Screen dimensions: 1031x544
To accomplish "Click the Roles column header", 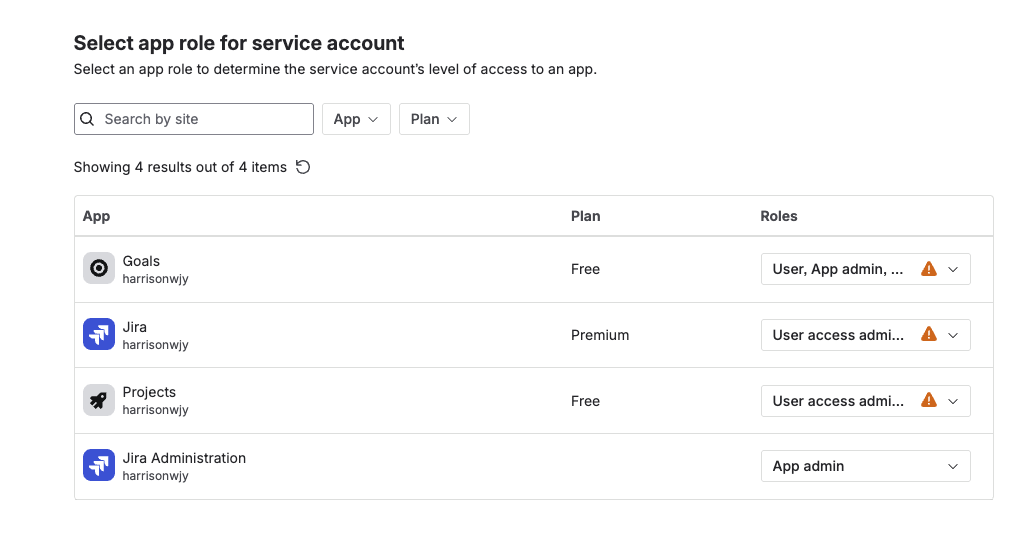I will point(779,216).
